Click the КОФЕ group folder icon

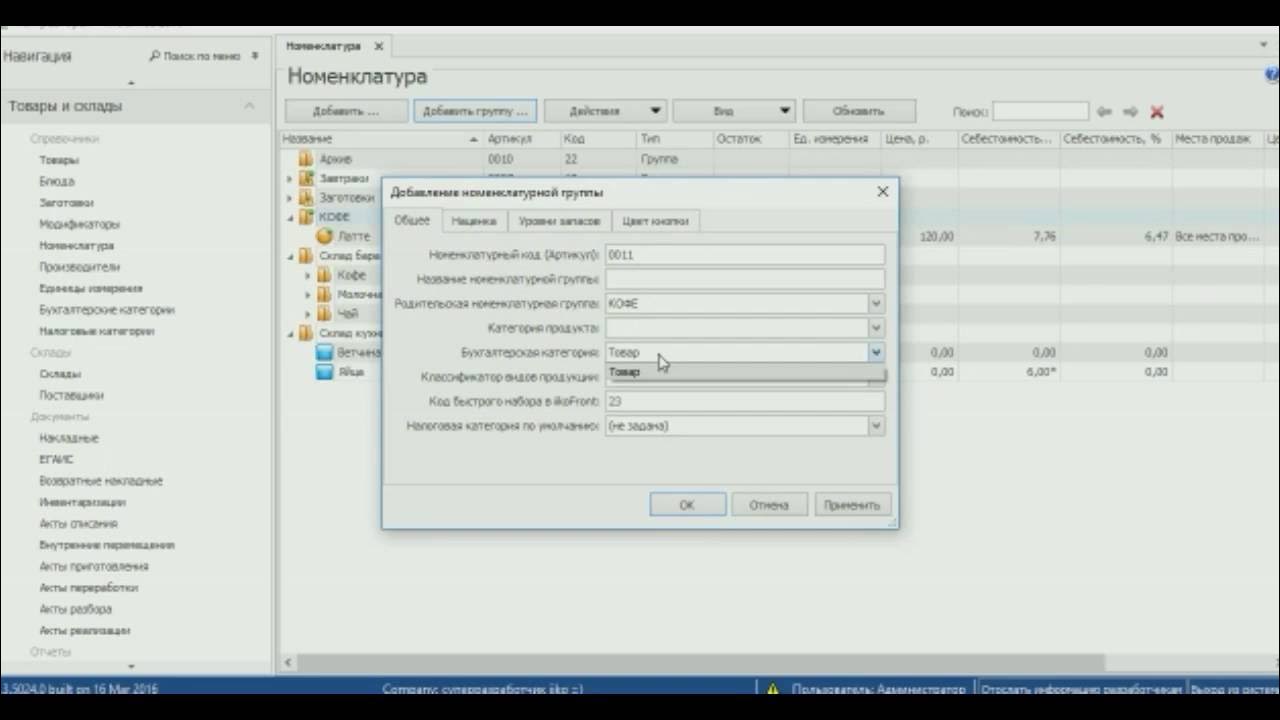click(x=307, y=217)
